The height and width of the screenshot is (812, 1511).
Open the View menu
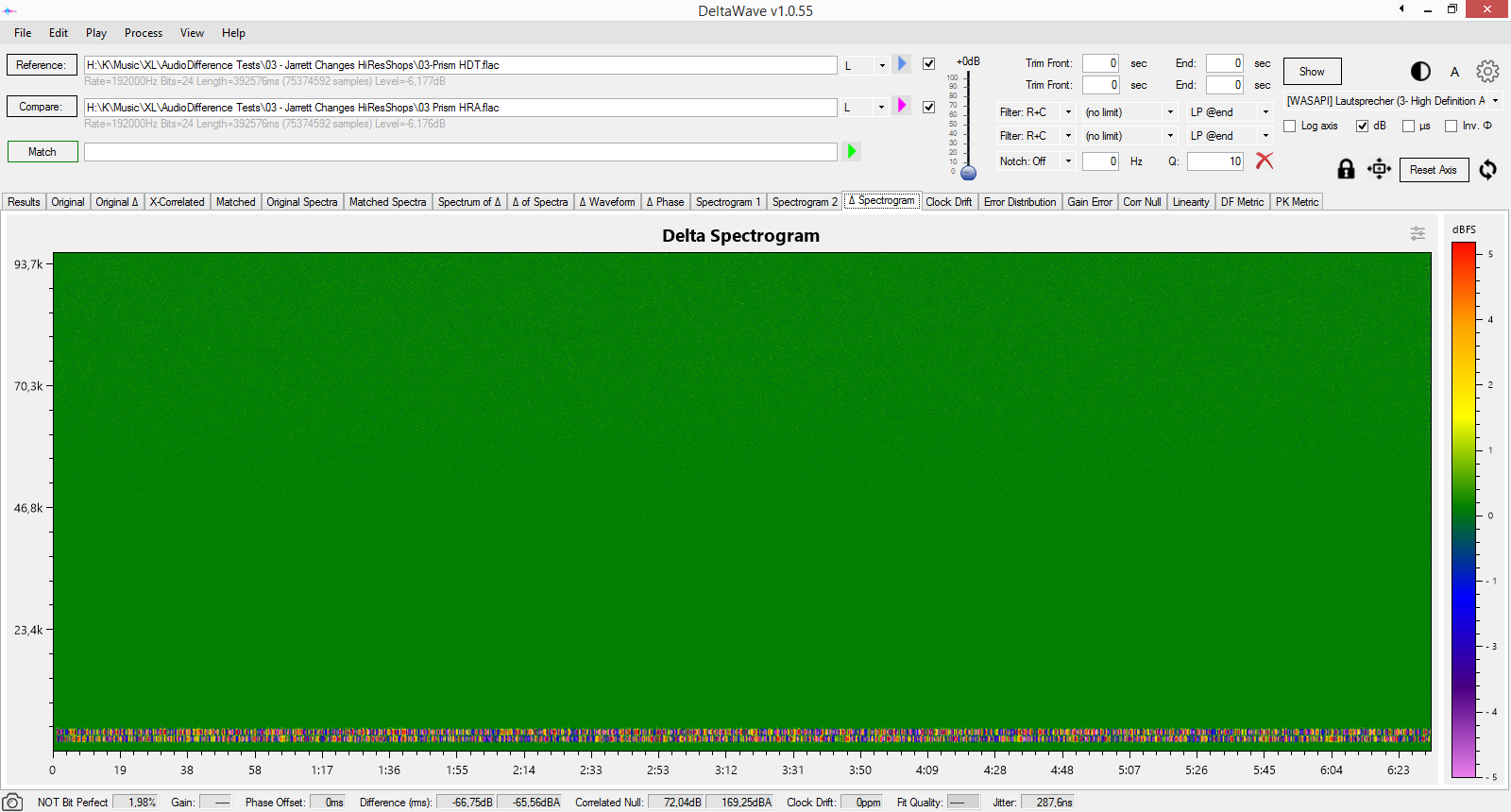192,32
